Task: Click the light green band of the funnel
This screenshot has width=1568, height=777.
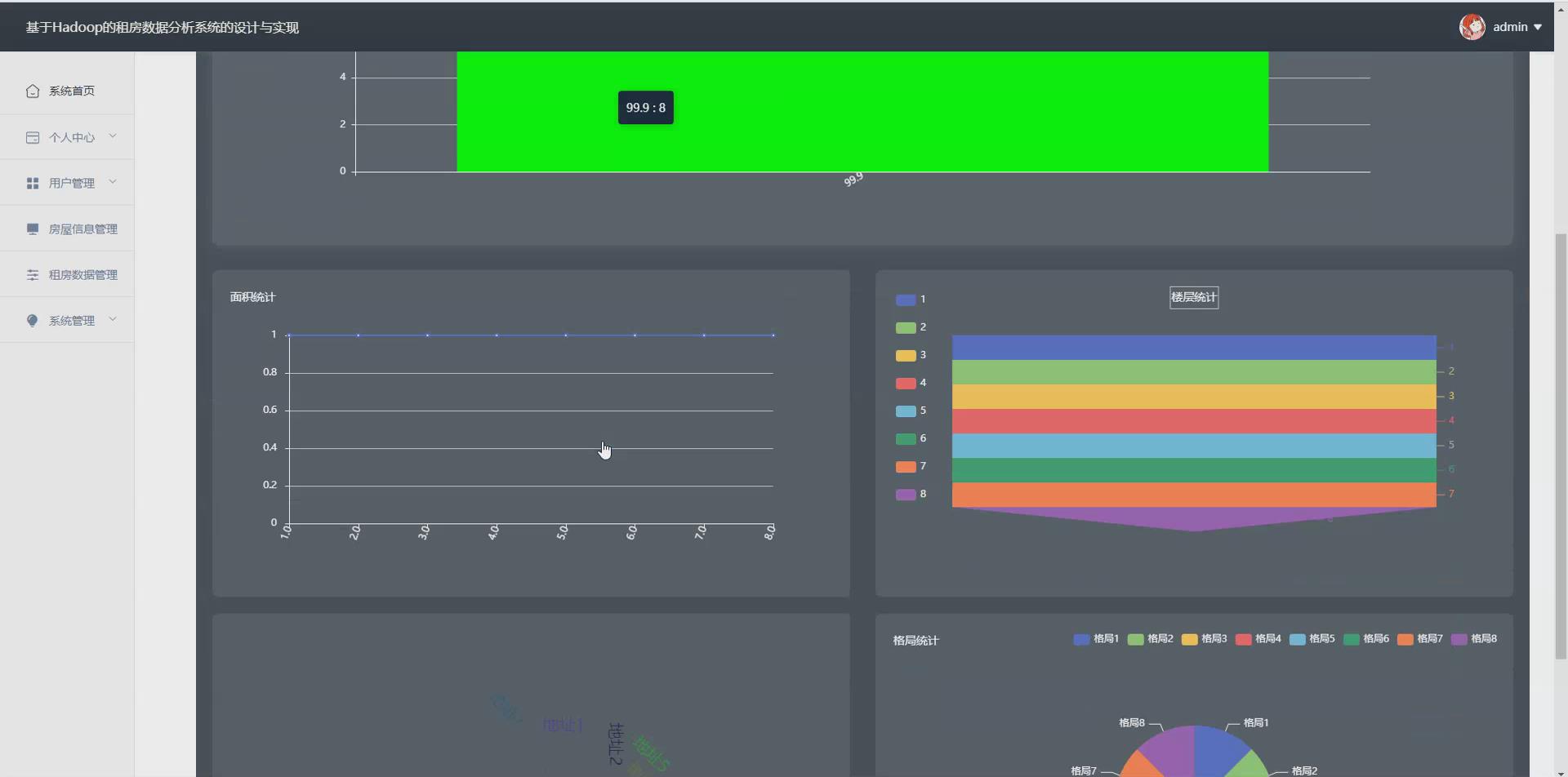Action: [1194, 372]
